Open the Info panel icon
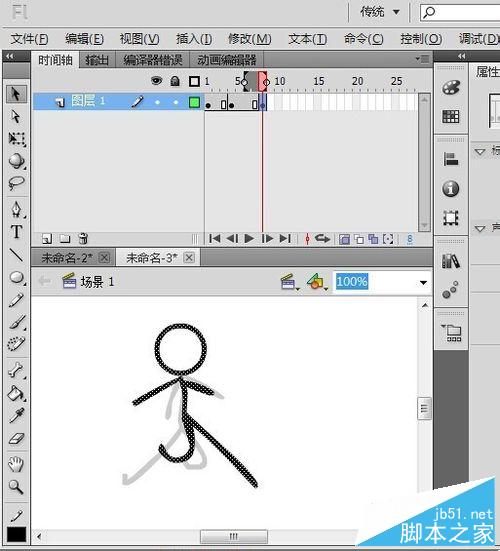 pos(451,189)
